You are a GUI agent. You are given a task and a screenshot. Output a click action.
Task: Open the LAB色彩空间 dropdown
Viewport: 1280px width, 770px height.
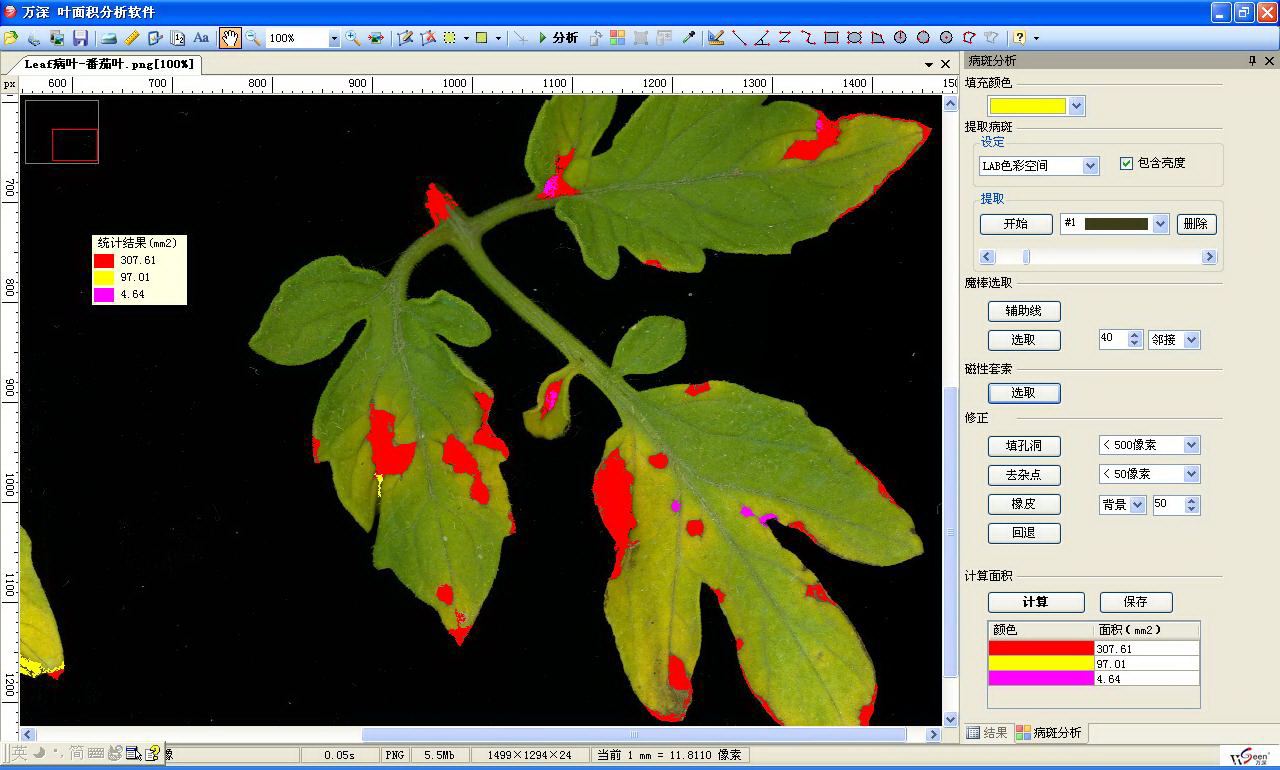point(1090,166)
